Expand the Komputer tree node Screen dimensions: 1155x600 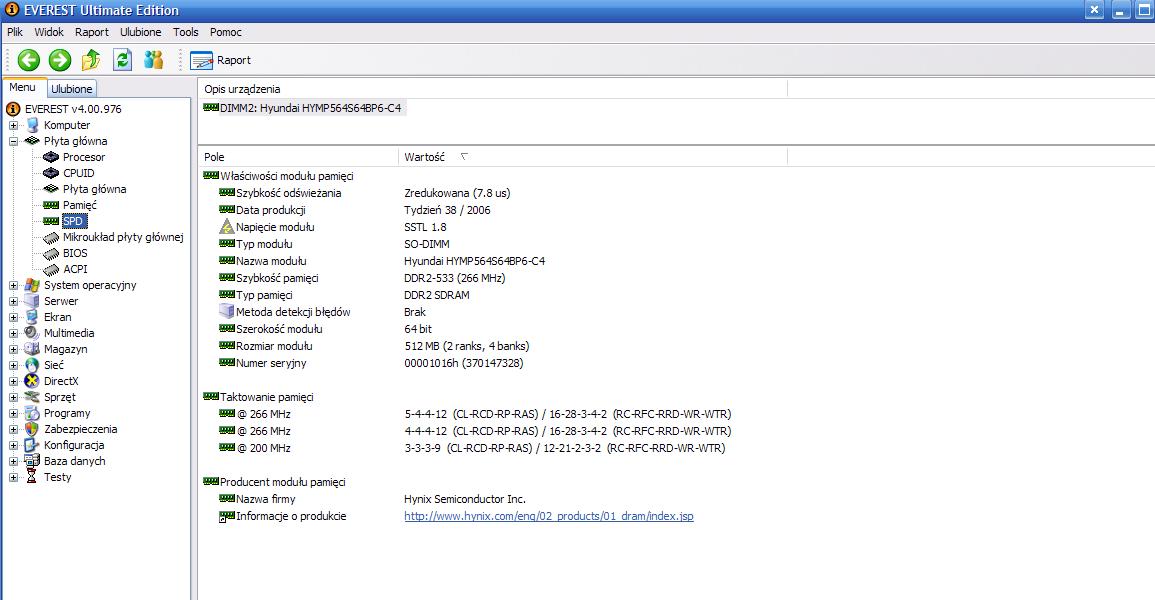tap(13, 125)
